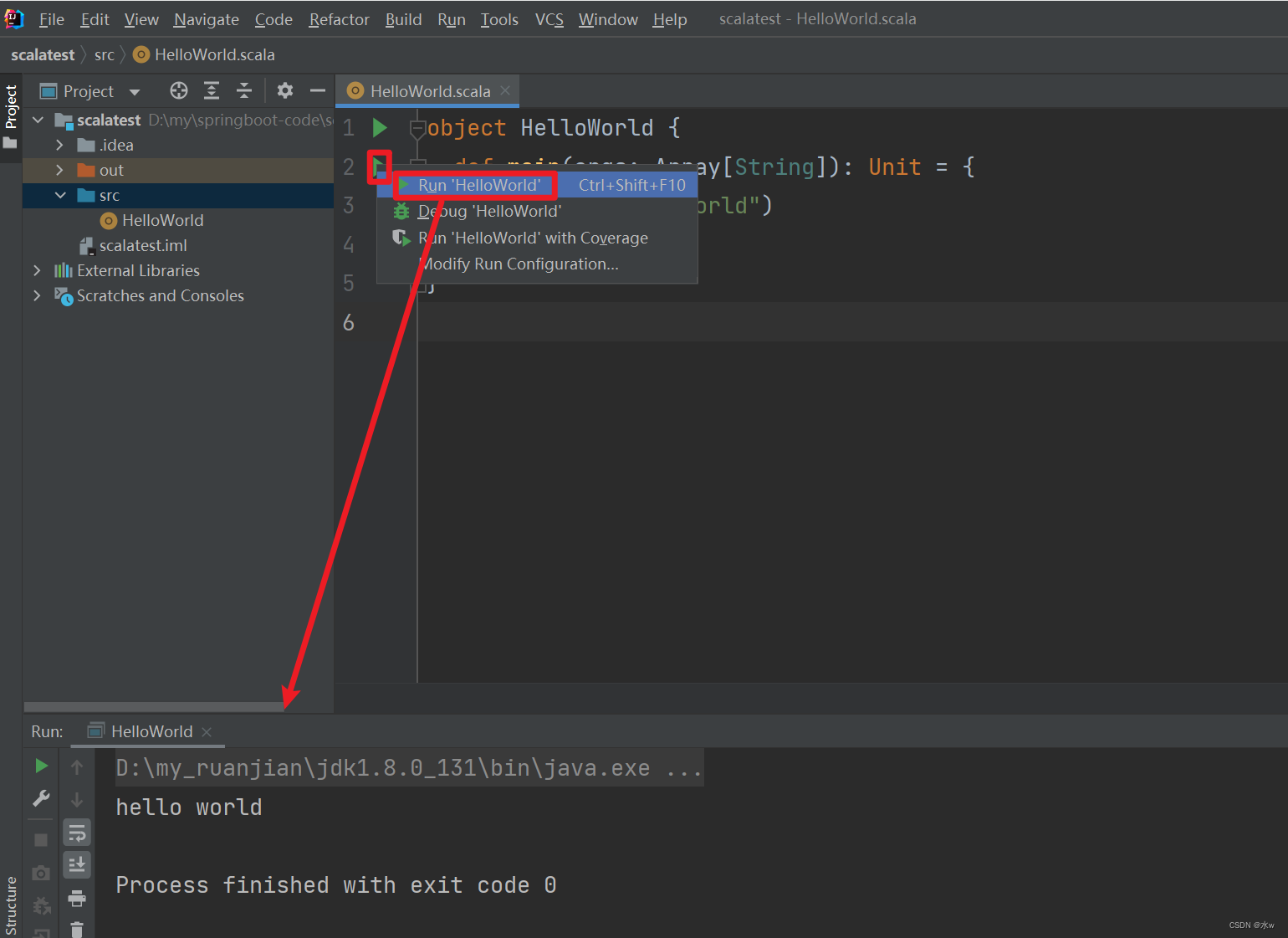Select the .idea folder row

178,145
